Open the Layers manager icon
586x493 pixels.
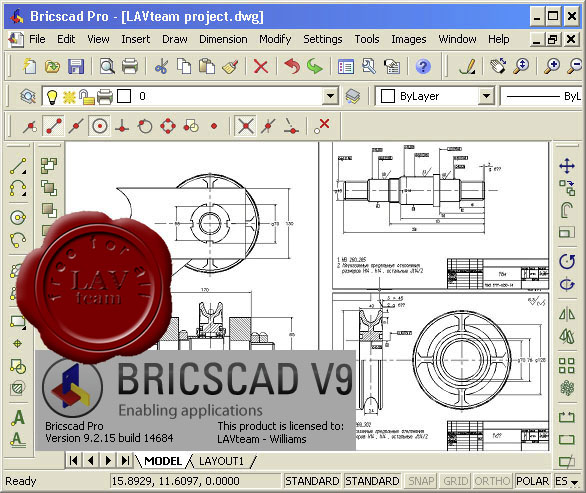coord(28,96)
